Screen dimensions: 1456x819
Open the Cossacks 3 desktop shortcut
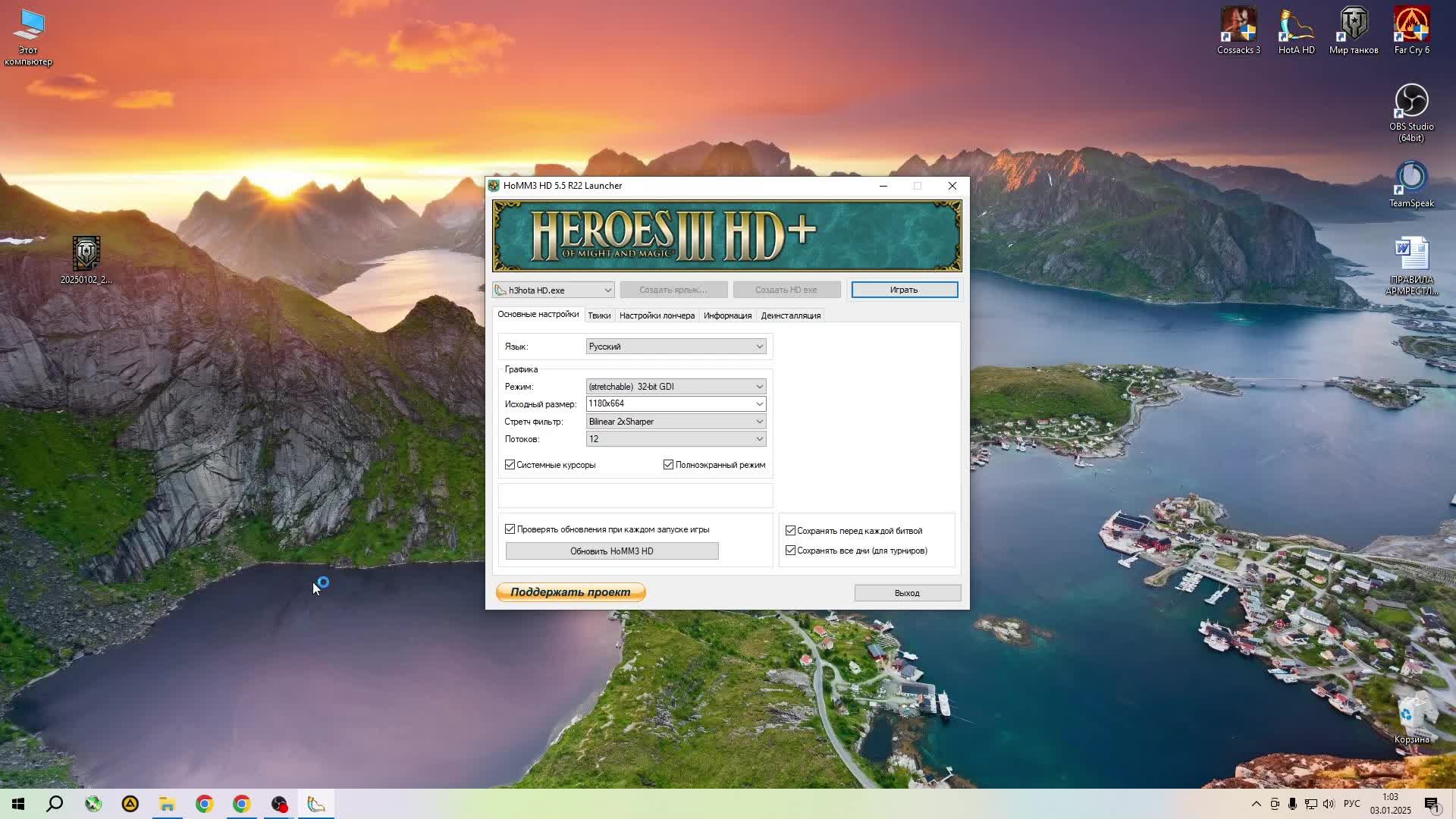1238,30
